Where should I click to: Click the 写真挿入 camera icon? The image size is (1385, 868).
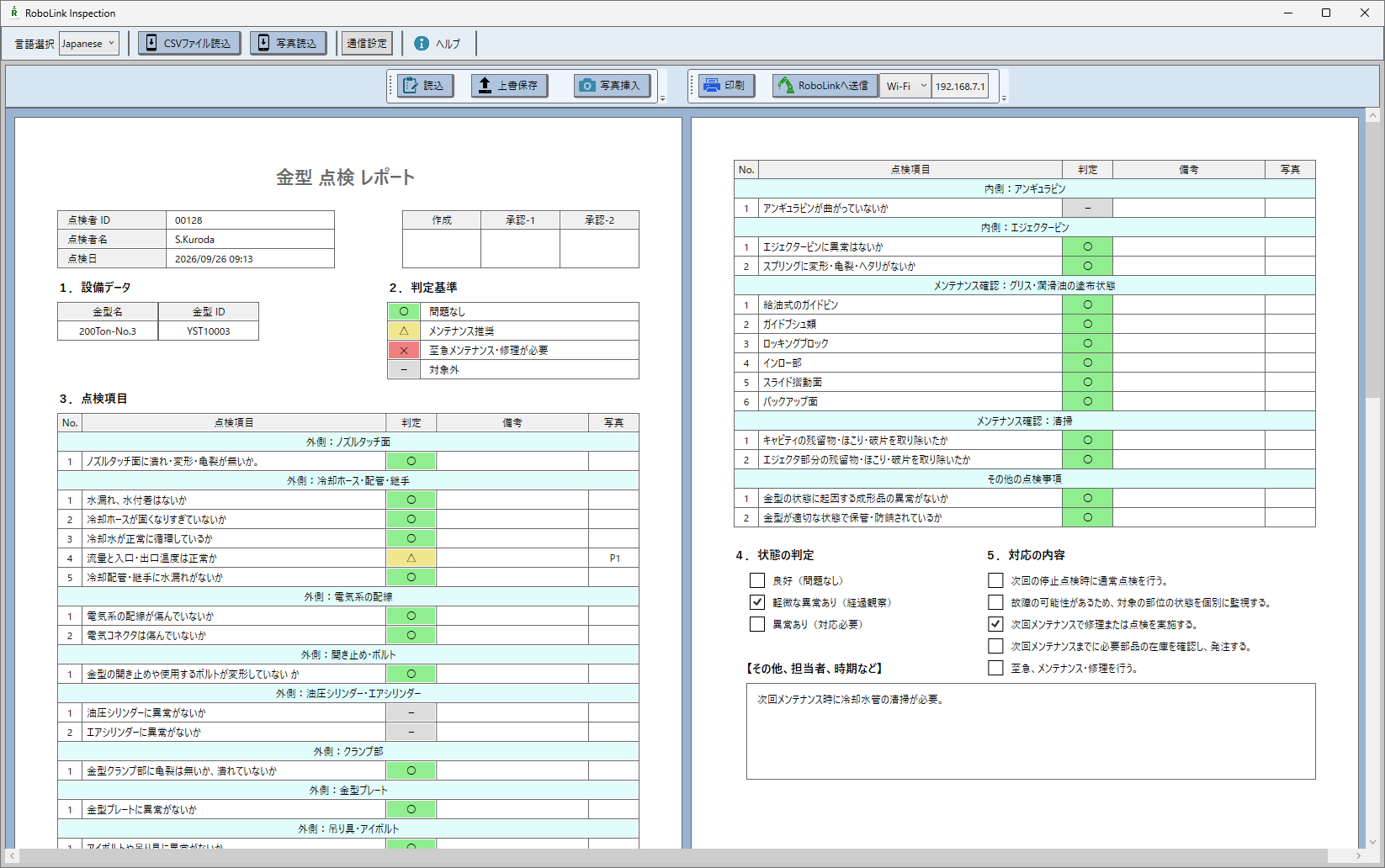coord(587,85)
